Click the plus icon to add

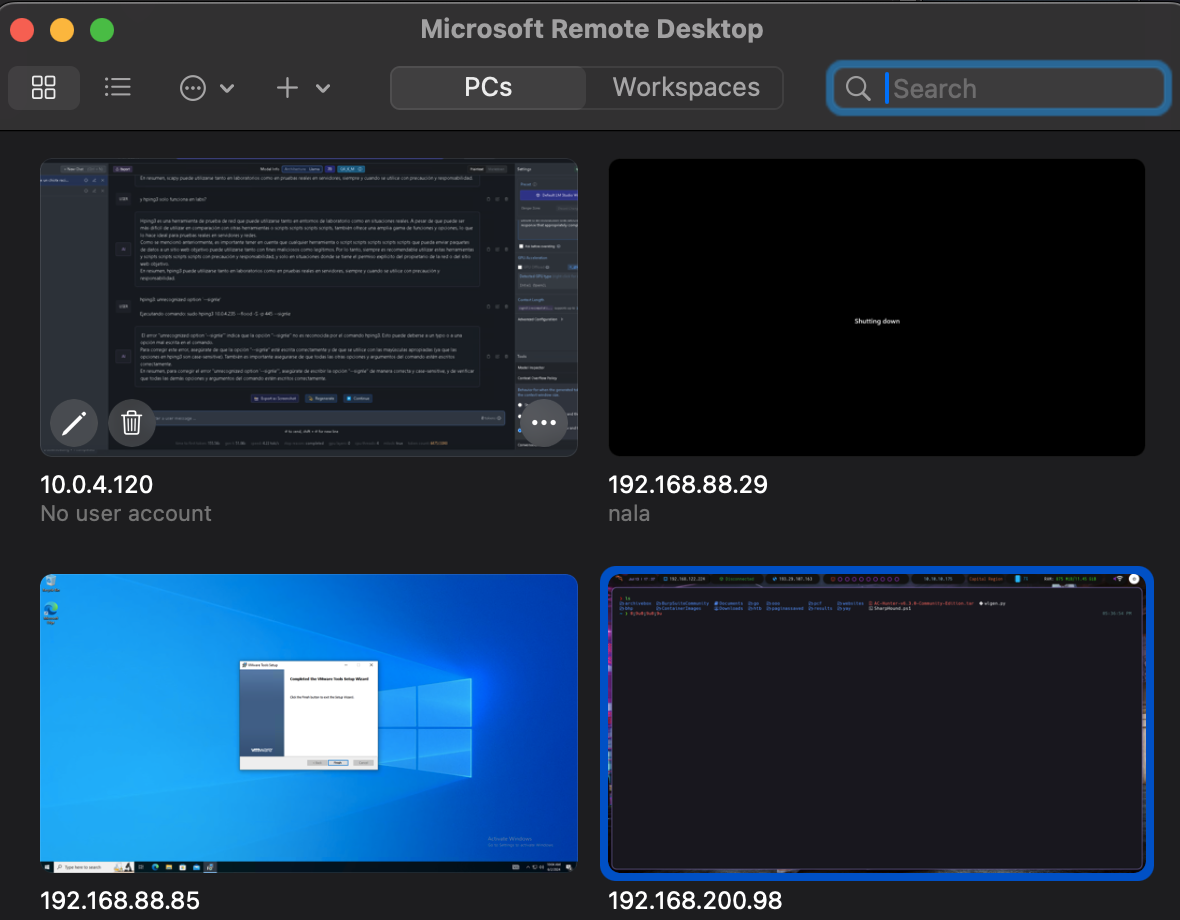287,88
